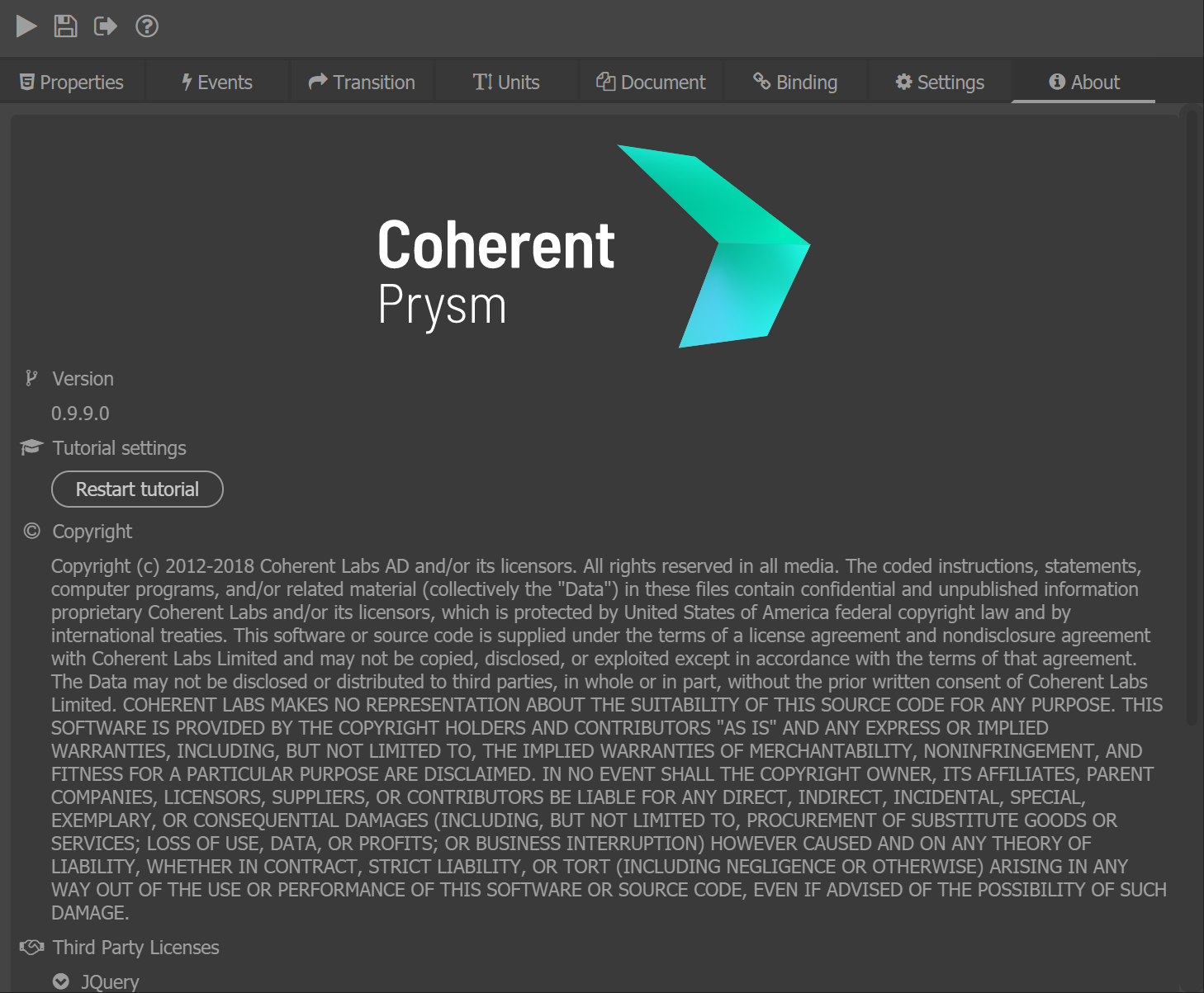Click the Third Party Licenses handshake icon
Viewport: 1204px width, 993px height.
click(31, 947)
